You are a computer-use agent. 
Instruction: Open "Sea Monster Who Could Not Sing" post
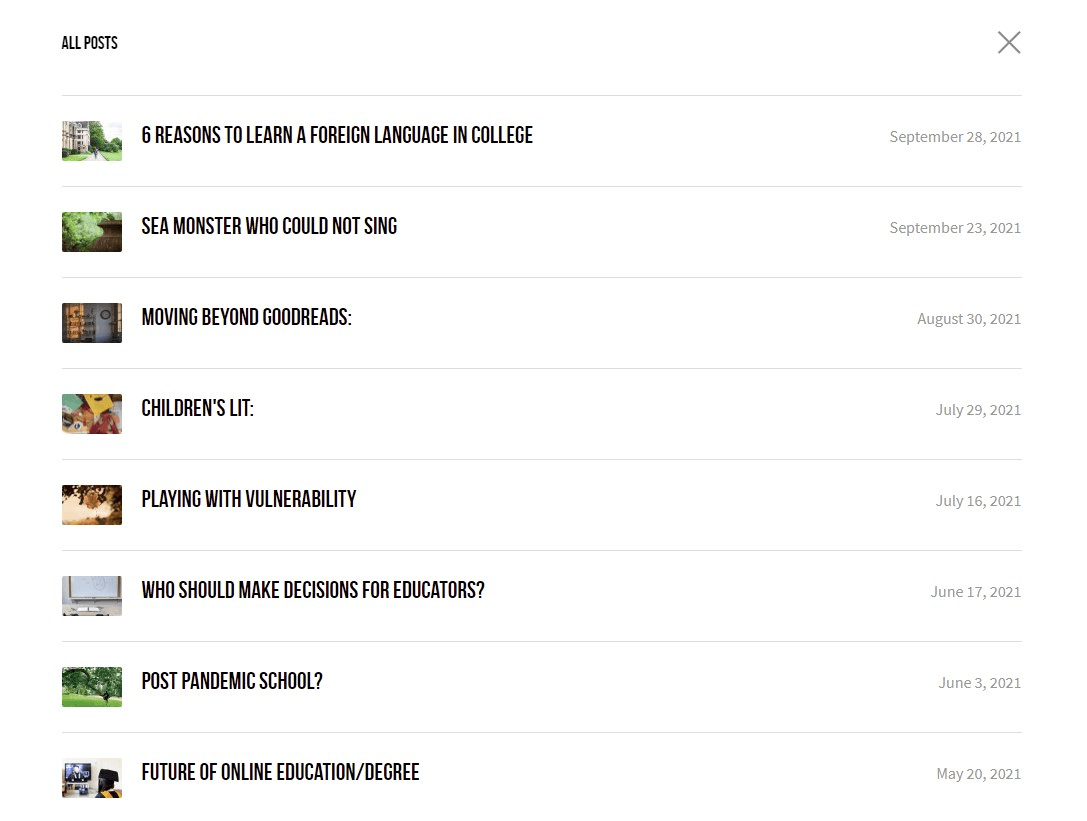pos(269,227)
